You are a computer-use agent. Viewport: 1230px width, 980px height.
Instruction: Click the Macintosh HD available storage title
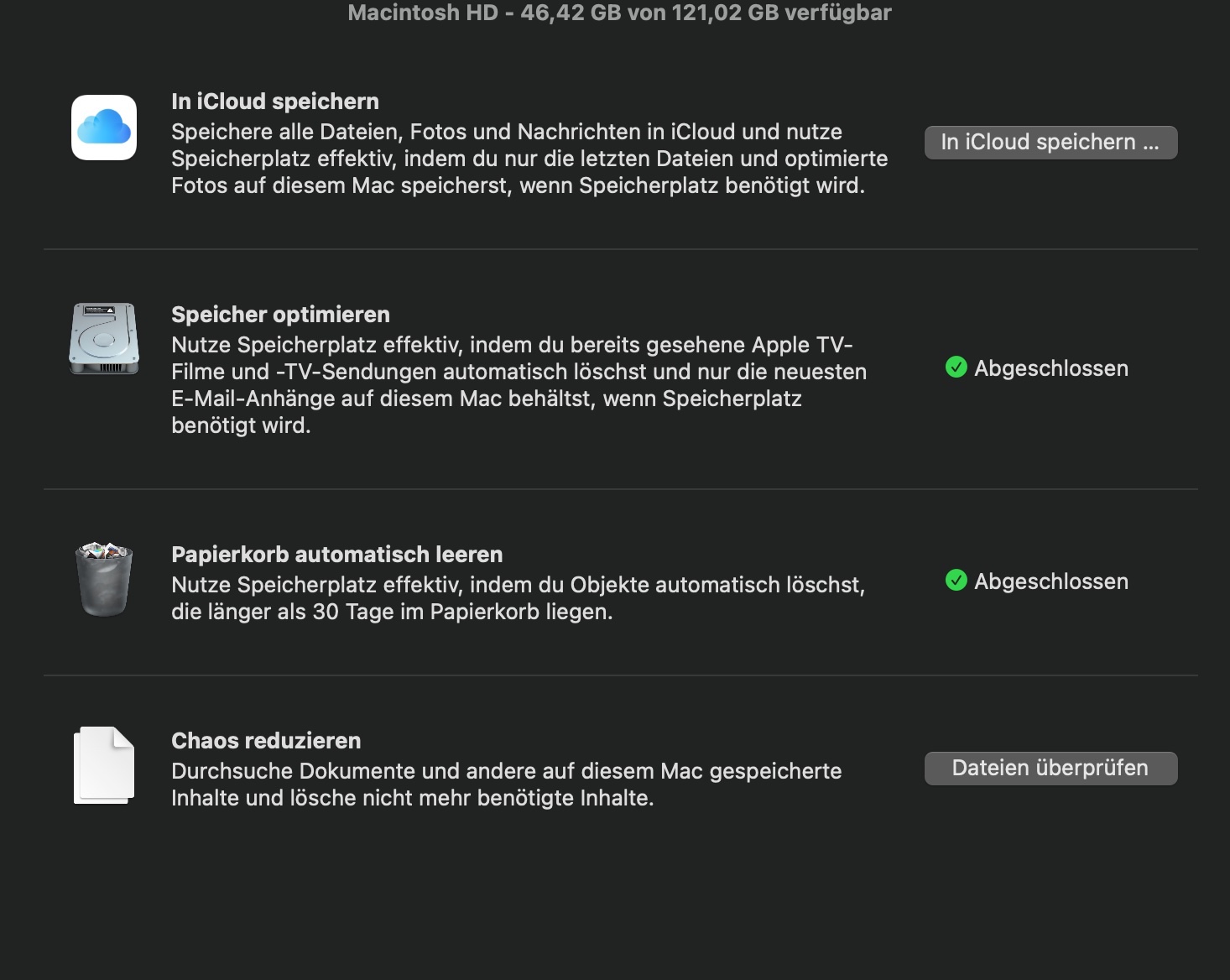point(619,13)
